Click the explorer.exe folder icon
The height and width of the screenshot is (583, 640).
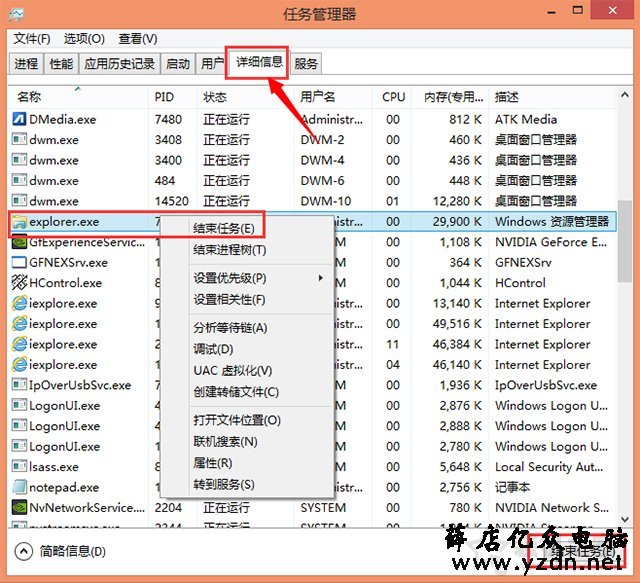[x=19, y=221]
